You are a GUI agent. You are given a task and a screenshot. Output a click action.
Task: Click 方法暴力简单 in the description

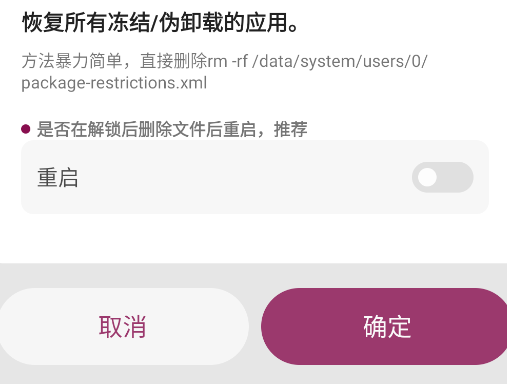[72, 61]
